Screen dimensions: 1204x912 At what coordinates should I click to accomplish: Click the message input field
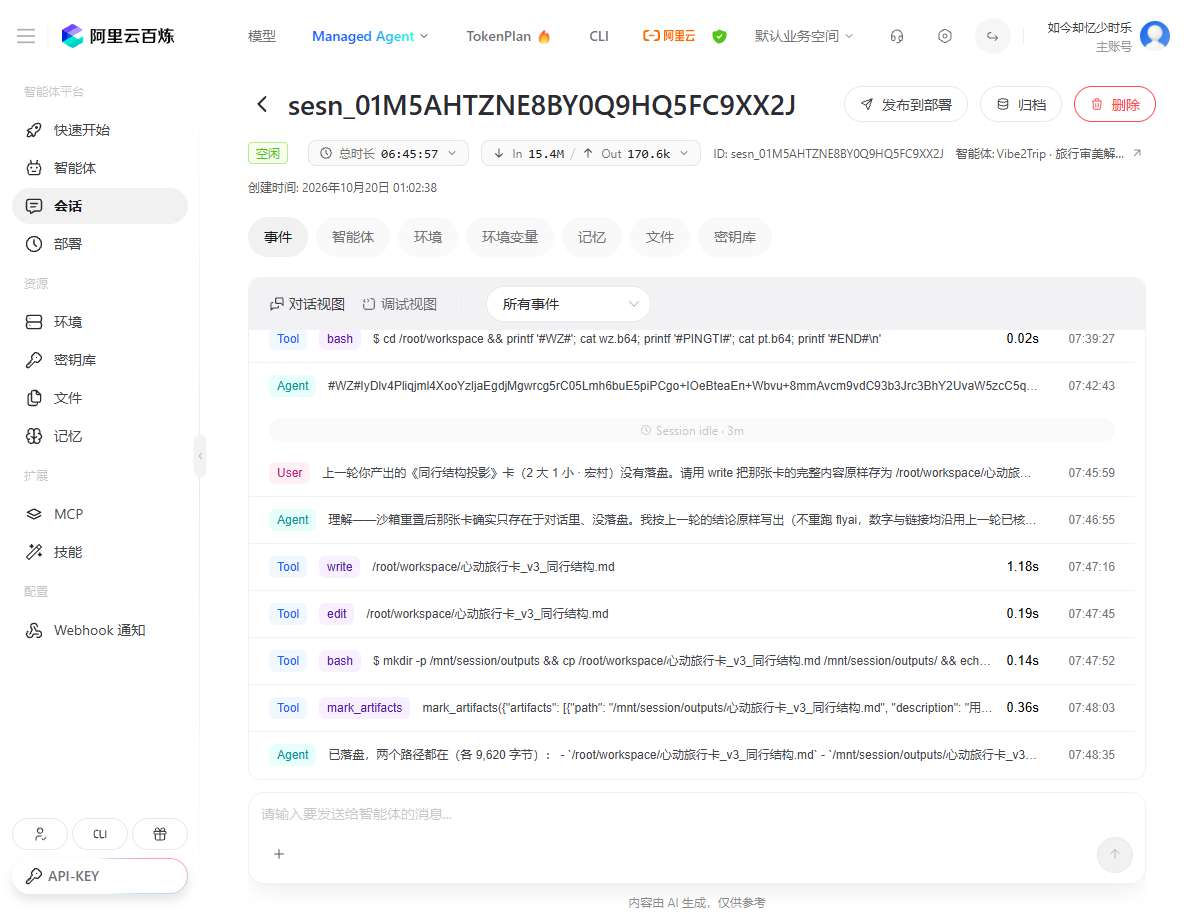click(x=696, y=814)
